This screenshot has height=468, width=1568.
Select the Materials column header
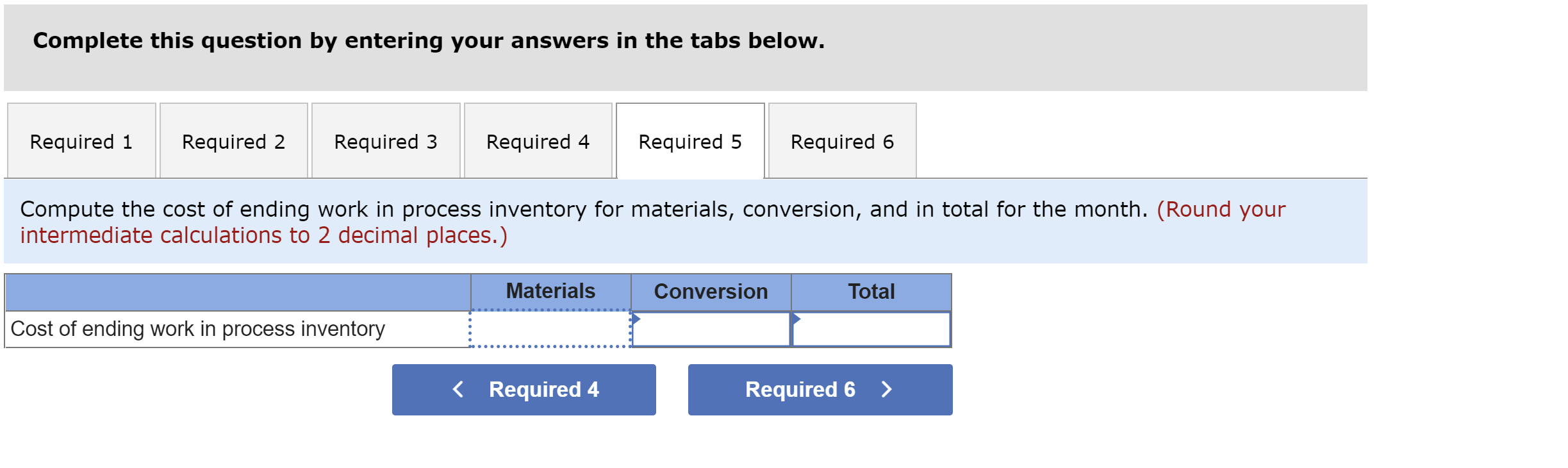[x=550, y=290]
